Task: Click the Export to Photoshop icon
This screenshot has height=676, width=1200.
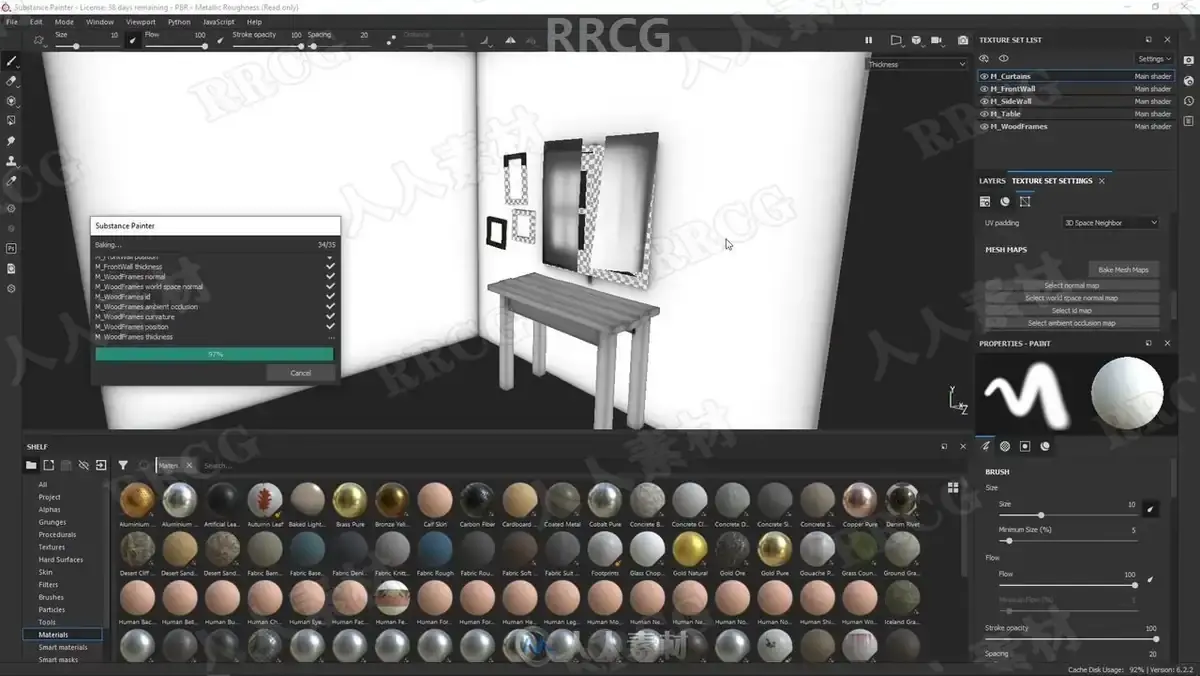Action: (x=11, y=248)
